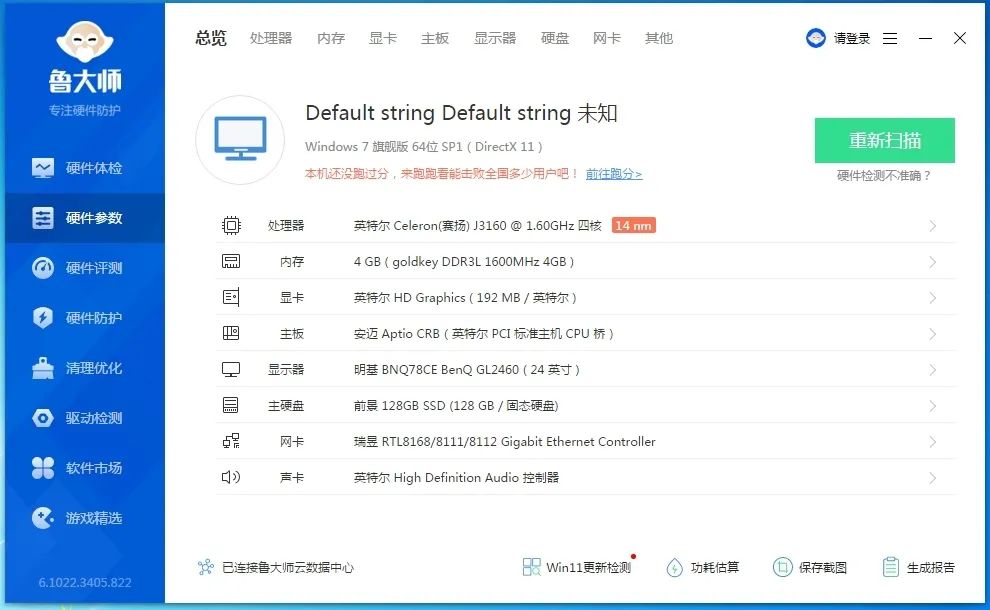This screenshot has height=610, width=990.
Task: Expand the 主板 row chevron
Action: pos(933,334)
